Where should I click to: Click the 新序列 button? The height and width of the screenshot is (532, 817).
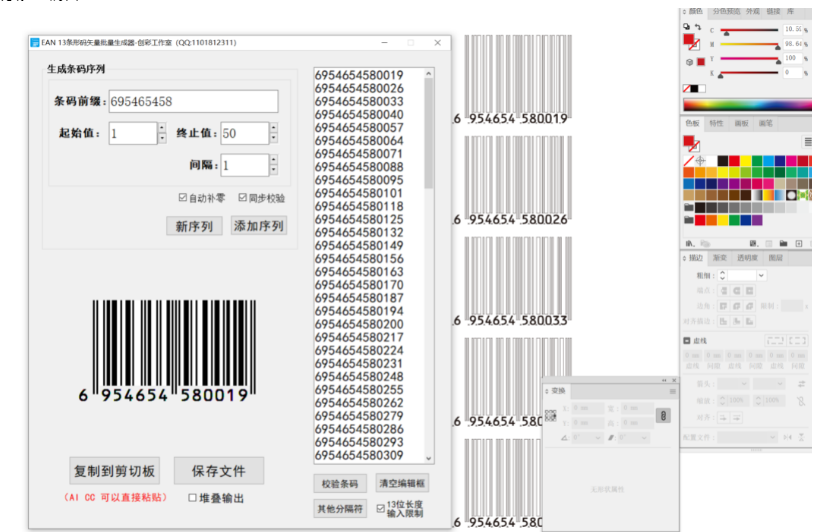click(194, 226)
